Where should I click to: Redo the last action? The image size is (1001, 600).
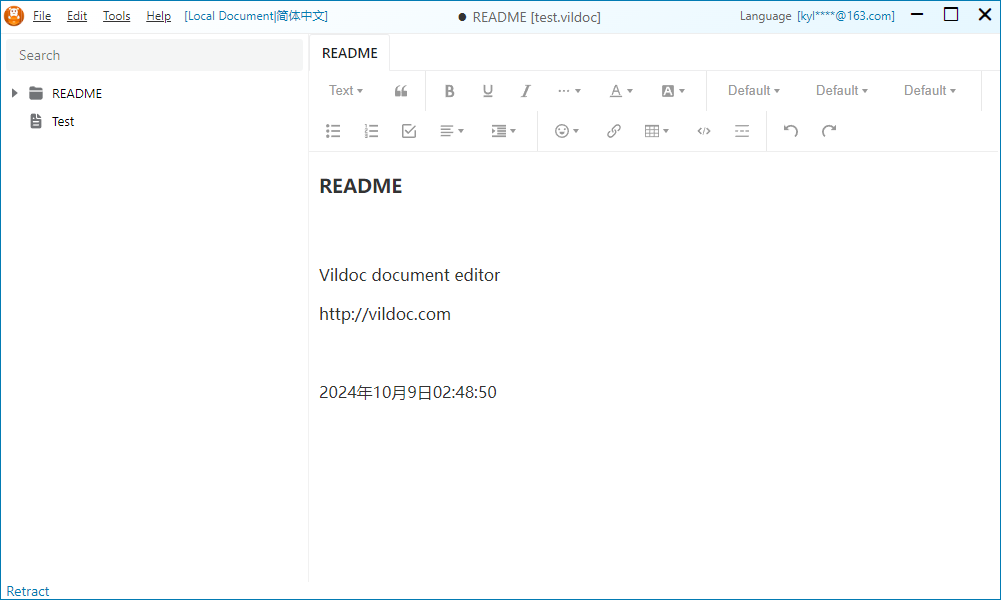[x=829, y=131]
